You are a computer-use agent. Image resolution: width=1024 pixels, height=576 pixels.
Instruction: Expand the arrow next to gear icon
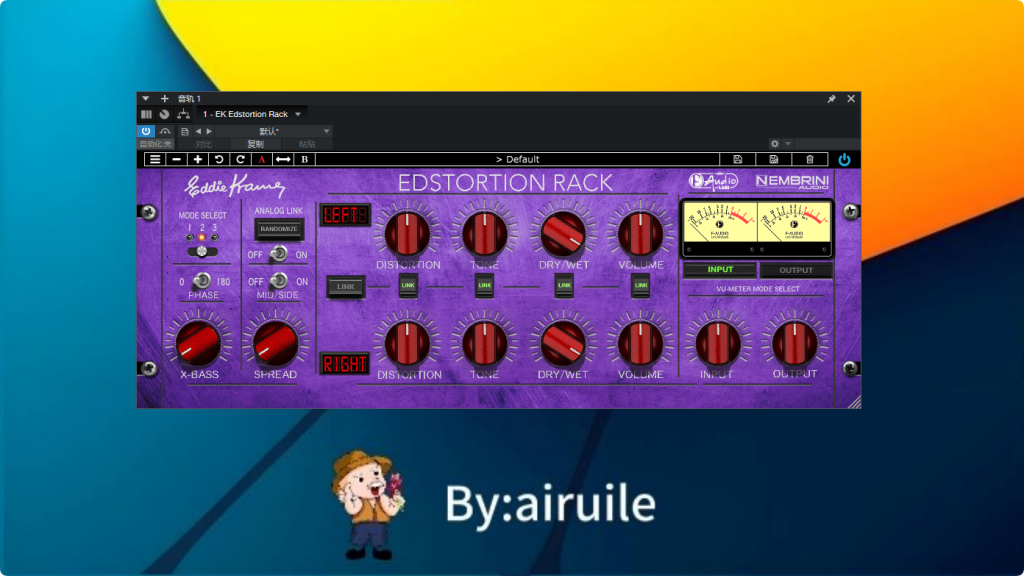788,144
